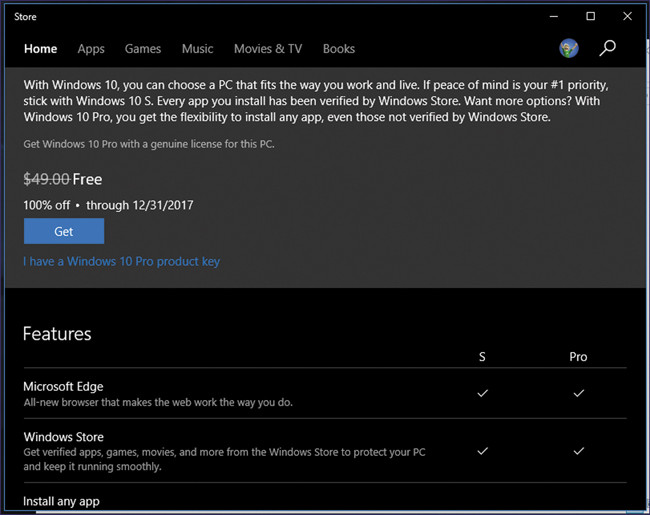This screenshot has height=515, width=650.
Task: Click the 'Free' price label
Action: tap(87, 179)
